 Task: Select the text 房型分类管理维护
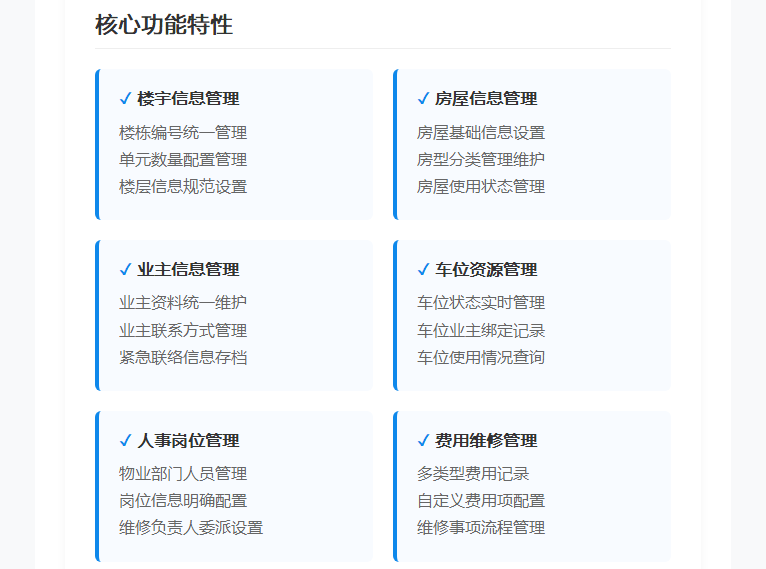tap(481, 160)
